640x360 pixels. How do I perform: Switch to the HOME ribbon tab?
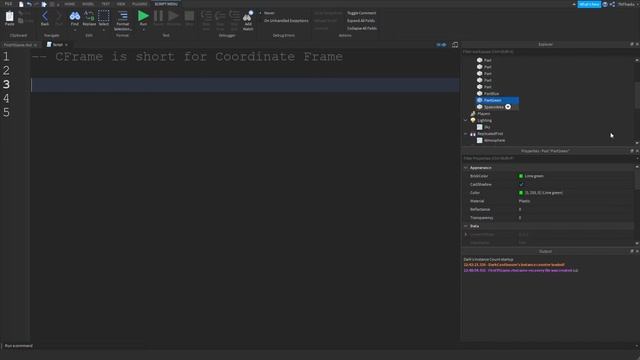[70, 4]
